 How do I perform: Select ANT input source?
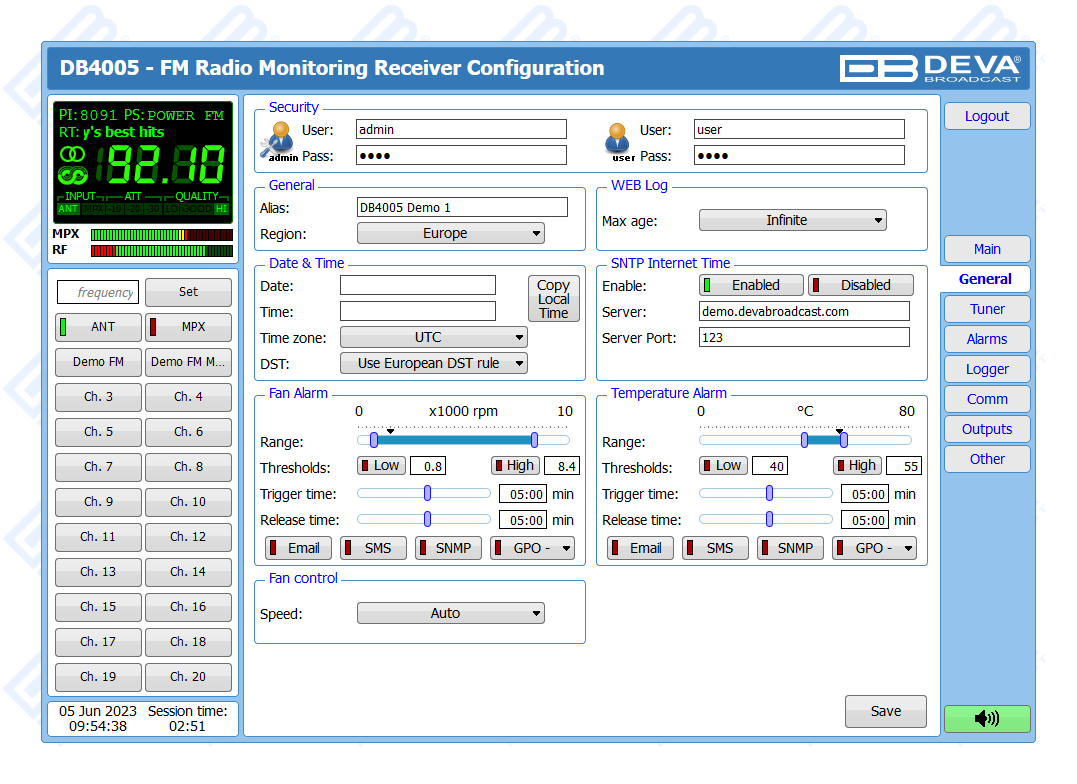coord(98,327)
